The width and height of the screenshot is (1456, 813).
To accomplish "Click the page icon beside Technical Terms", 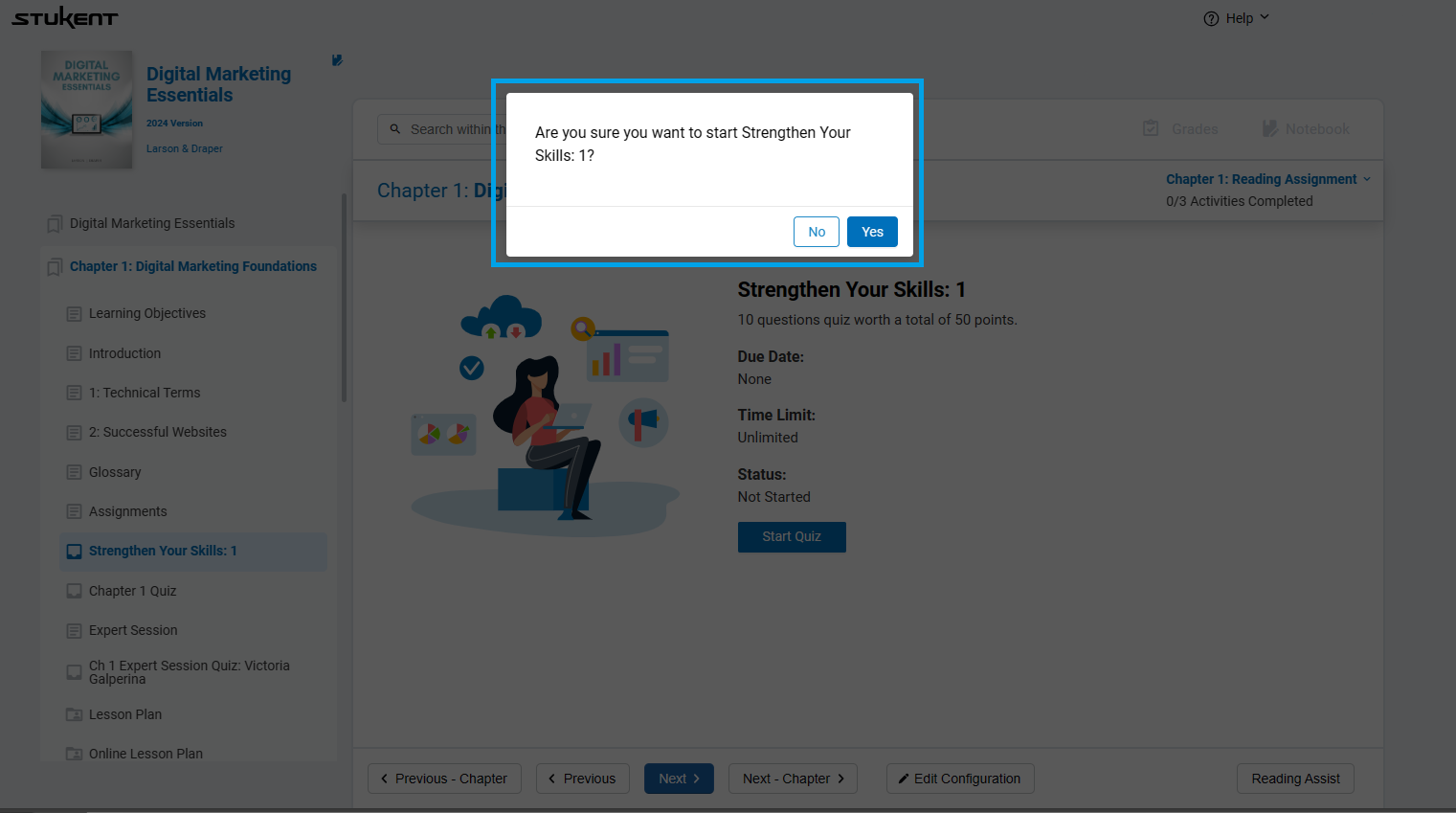I will (74, 393).
